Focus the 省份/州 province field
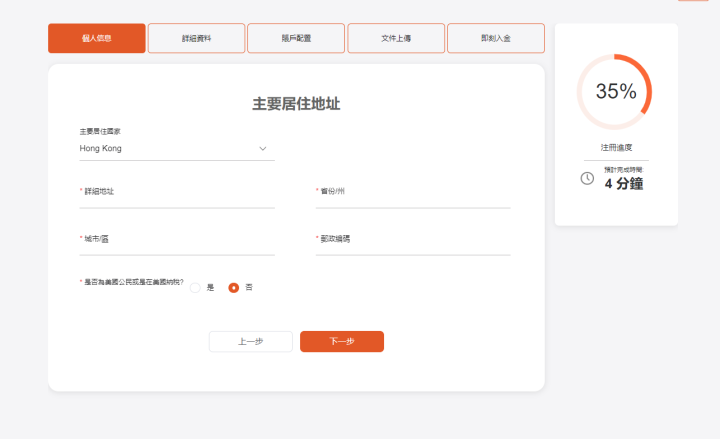Screen dimensions: 720x439 pyautogui.click(x=412, y=199)
